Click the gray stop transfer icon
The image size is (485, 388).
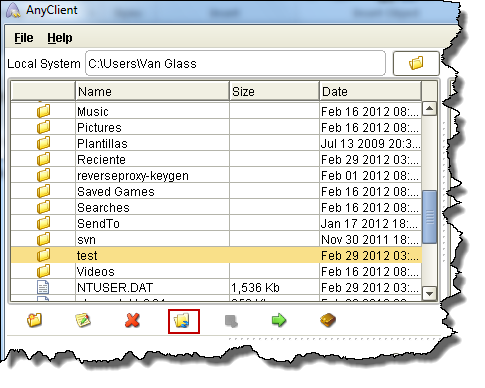(x=231, y=321)
